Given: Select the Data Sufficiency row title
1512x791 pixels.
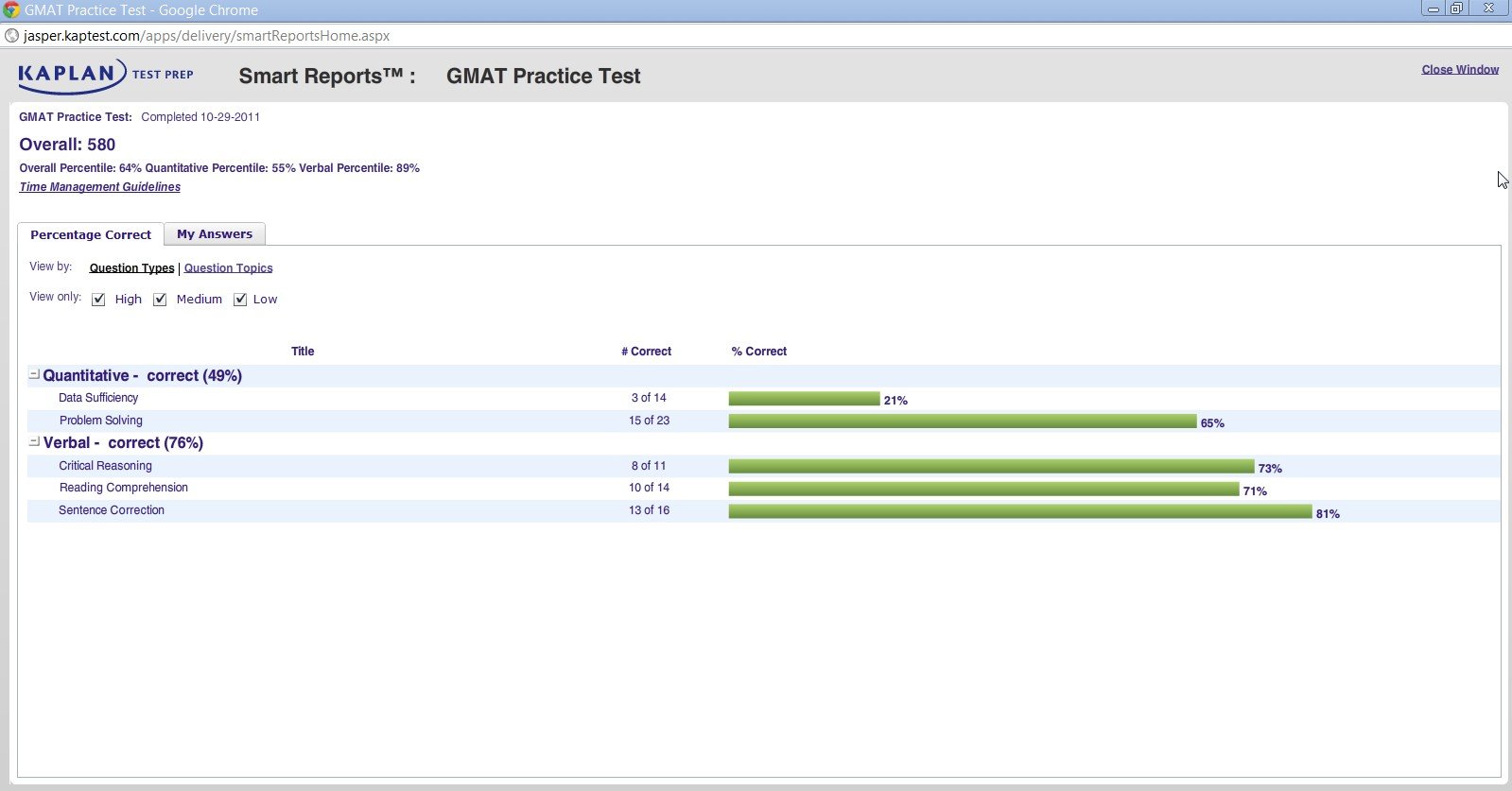Looking at the screenshot, I should (x=98, y=398).
